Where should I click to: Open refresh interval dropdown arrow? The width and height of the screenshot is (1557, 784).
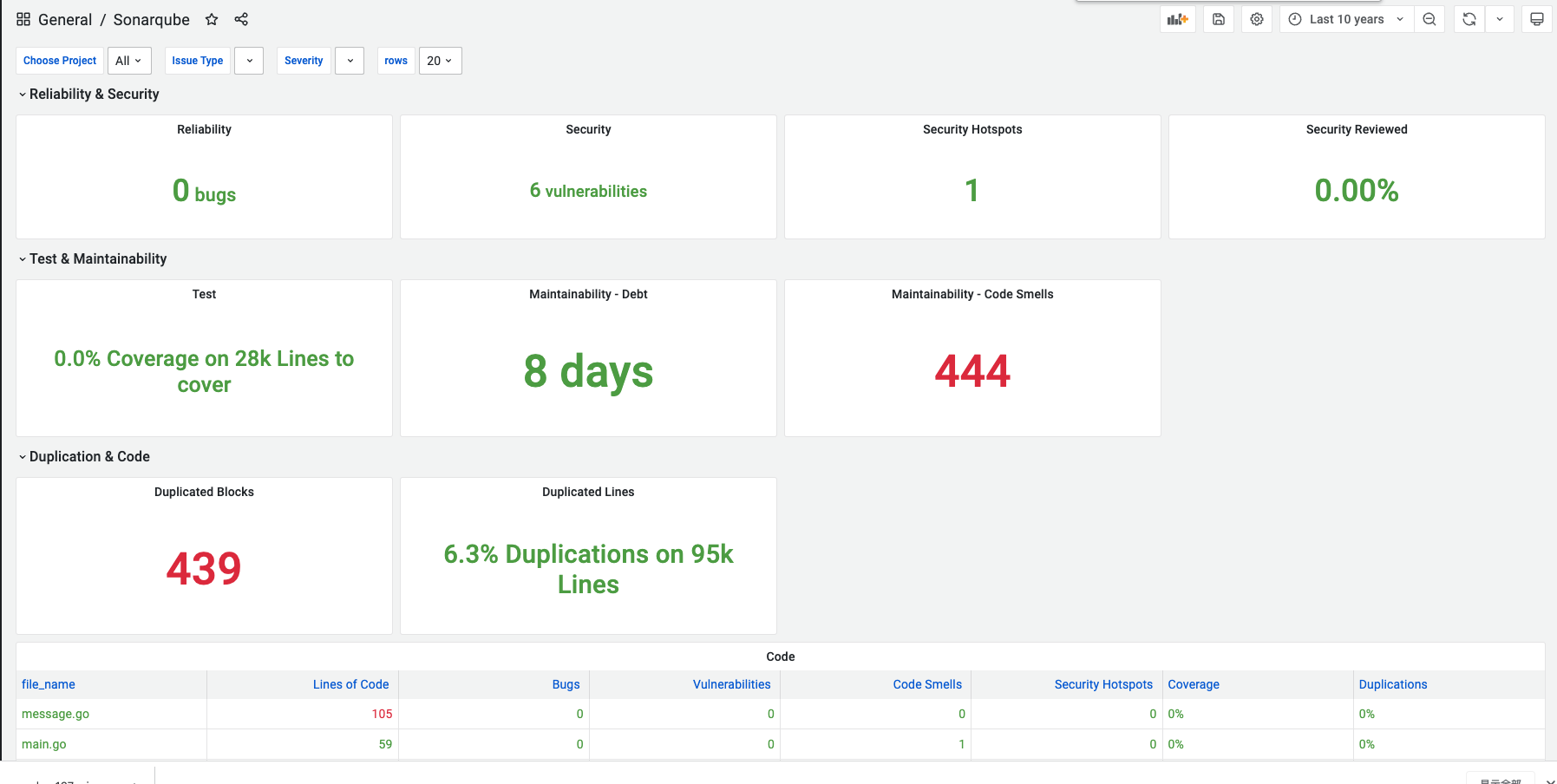pos(1500,19)
